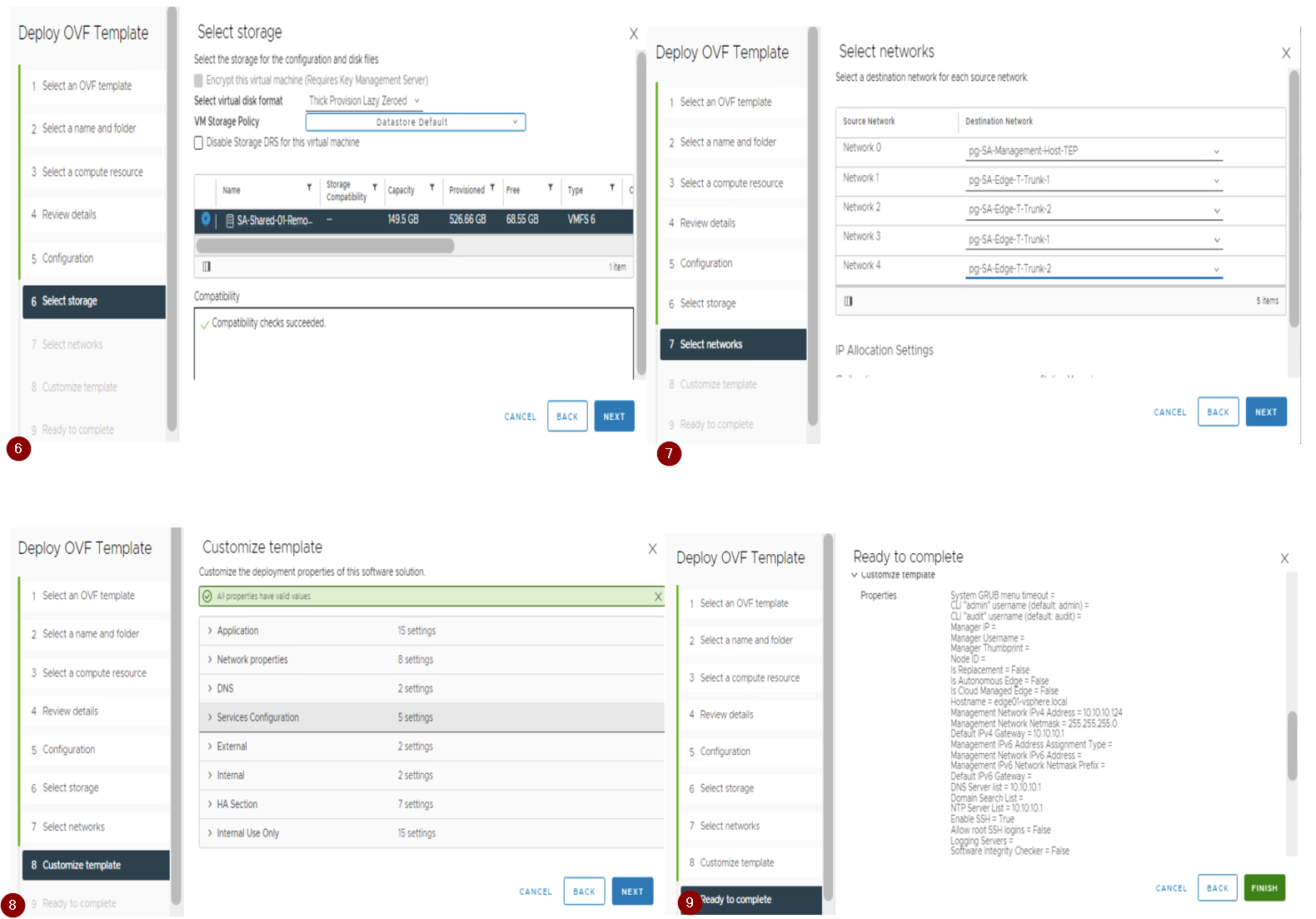
Task: Go to step 6 Select storage in Select networks wizard
Action: click(x=707, y=303)
